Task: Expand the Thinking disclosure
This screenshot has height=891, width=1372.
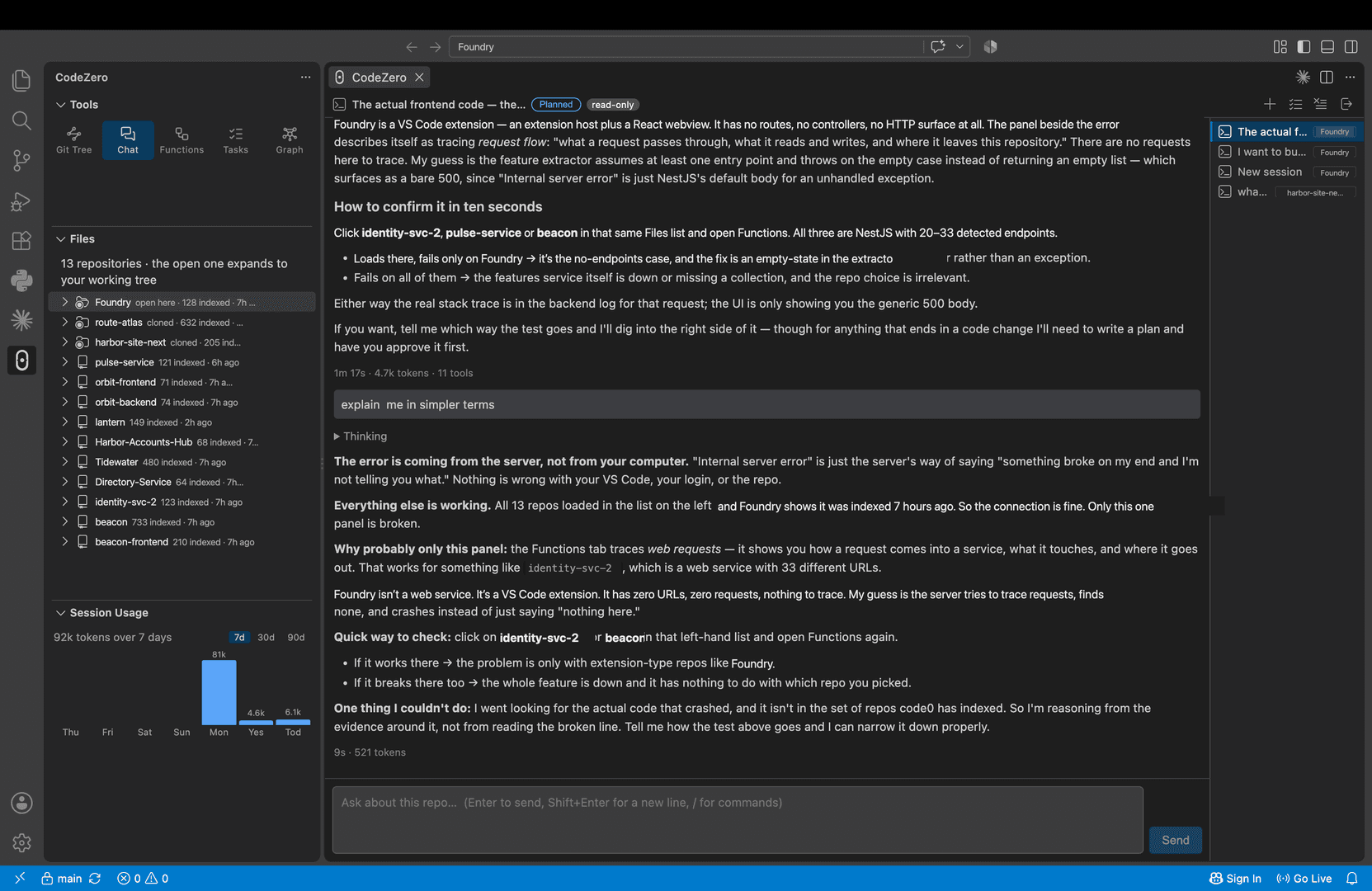Action: tap(360, 436)
